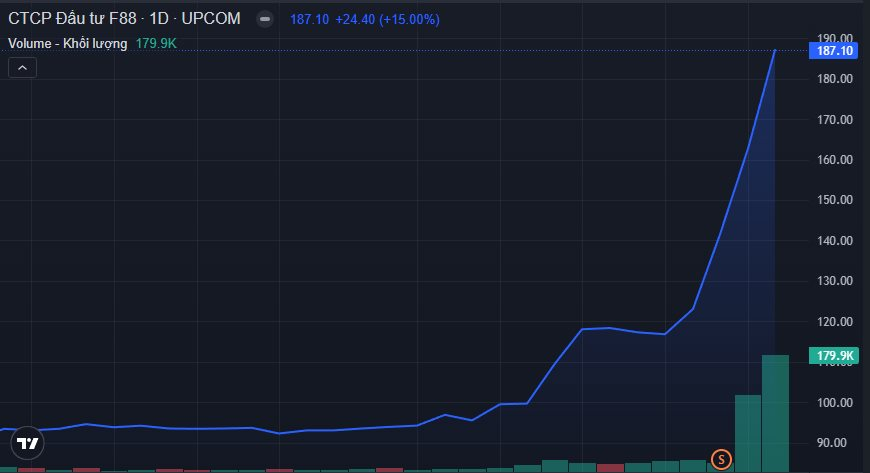Click the 180.00 price scale label
Image resolution: width=870 pixels, height=473 pixels.
coord(833,79)
